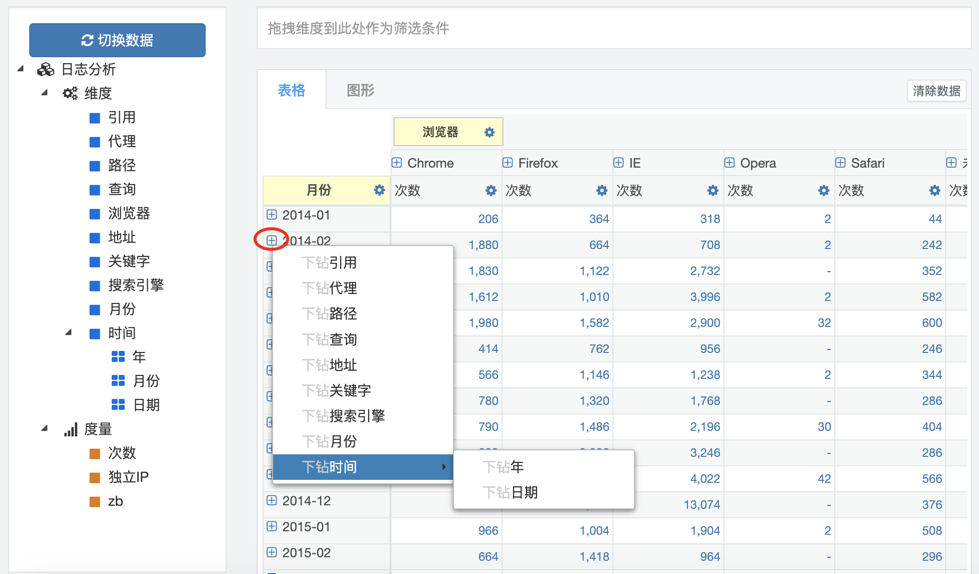Screen dimensions: 979x574
Task: Collapse the 时间 tree node
Action: point(69,332)
